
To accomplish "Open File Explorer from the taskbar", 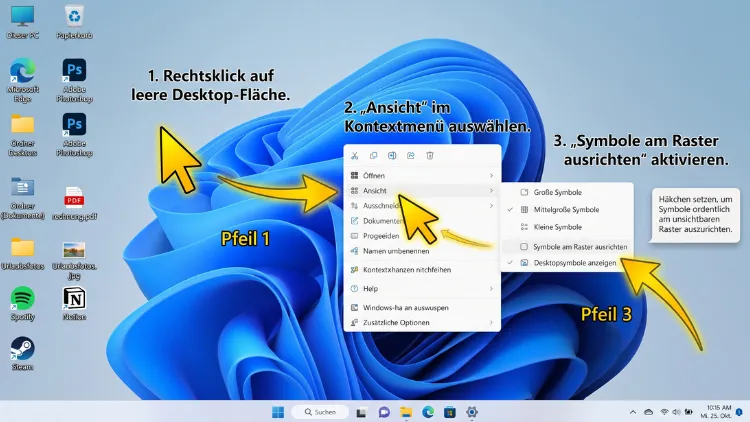I will pyautogui.click(x=406, y=412).
